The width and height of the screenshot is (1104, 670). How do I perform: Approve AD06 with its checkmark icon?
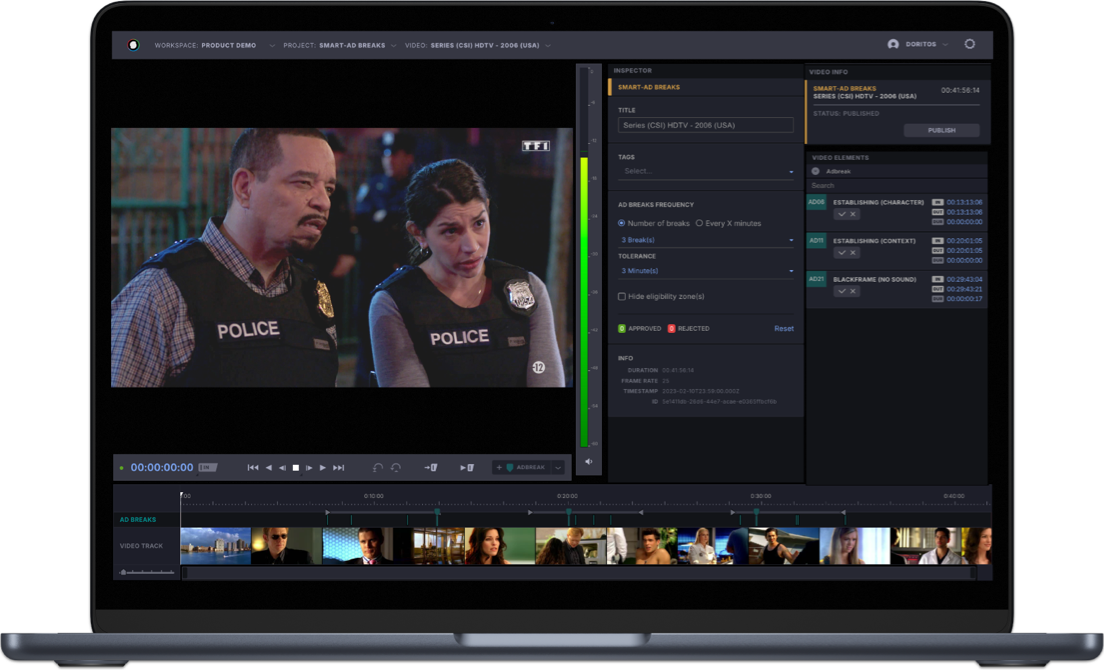pyautogui.click(x=841, y=214)
